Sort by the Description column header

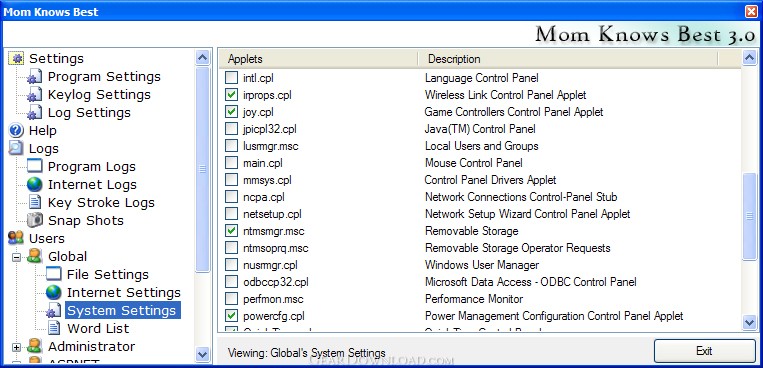coord(567,59)
